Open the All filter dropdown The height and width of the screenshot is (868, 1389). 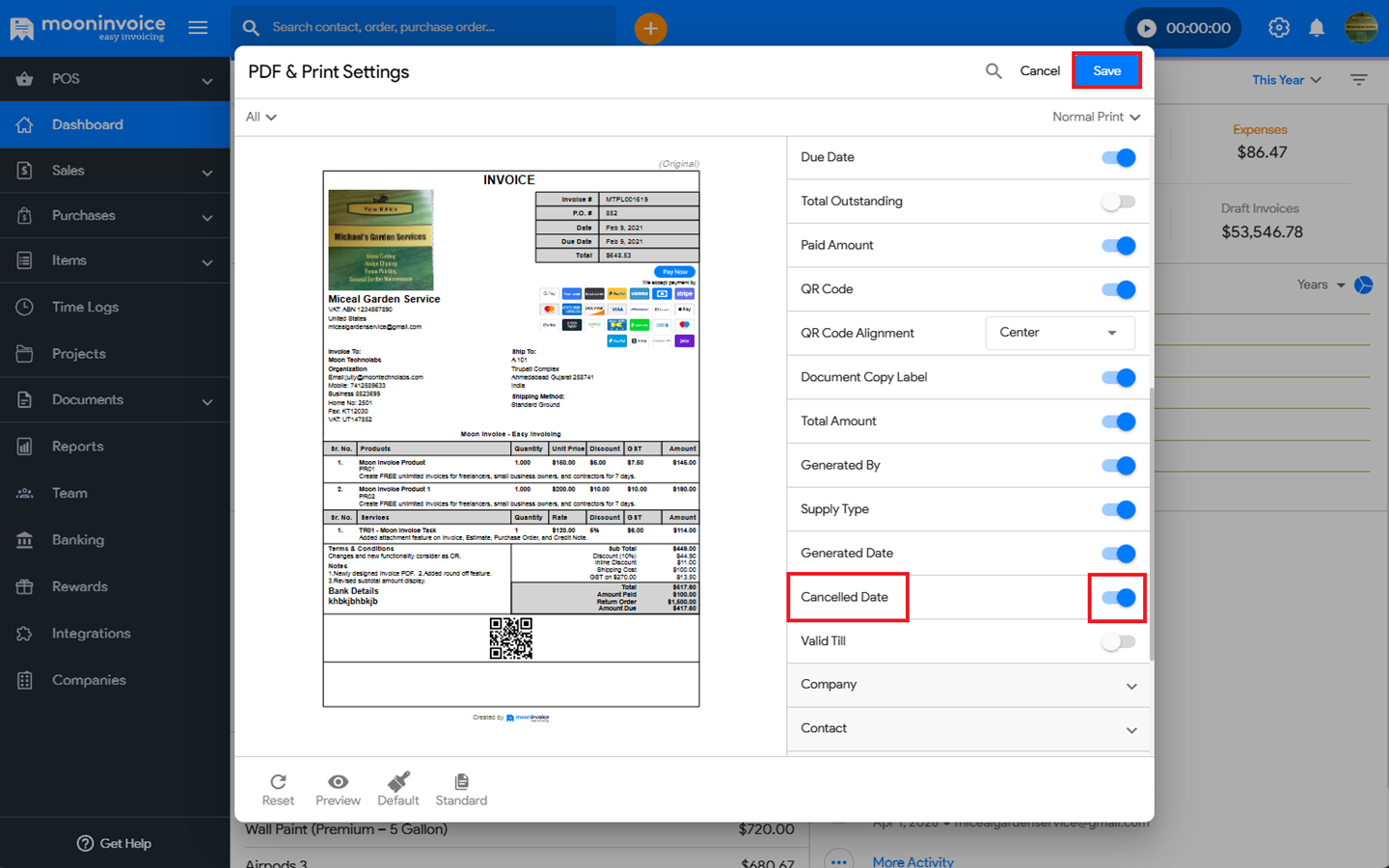[260, 117]
